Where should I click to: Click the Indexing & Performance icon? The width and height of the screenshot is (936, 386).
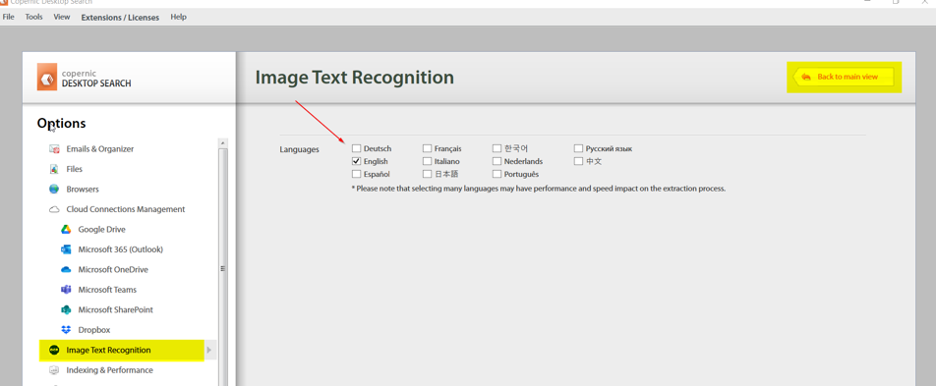point(54,370)
